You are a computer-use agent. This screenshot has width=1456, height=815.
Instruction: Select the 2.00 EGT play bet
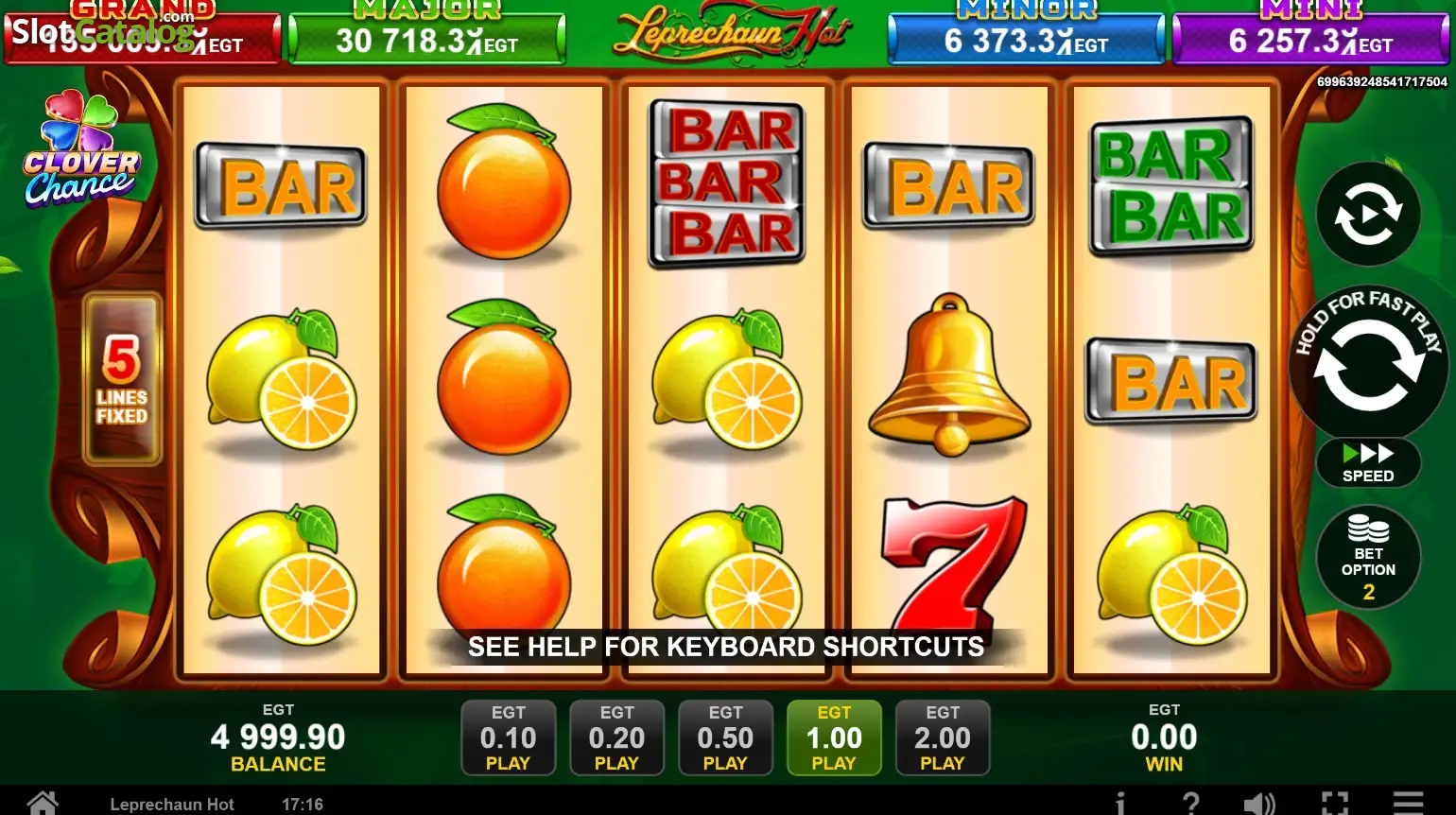(943, 737)
